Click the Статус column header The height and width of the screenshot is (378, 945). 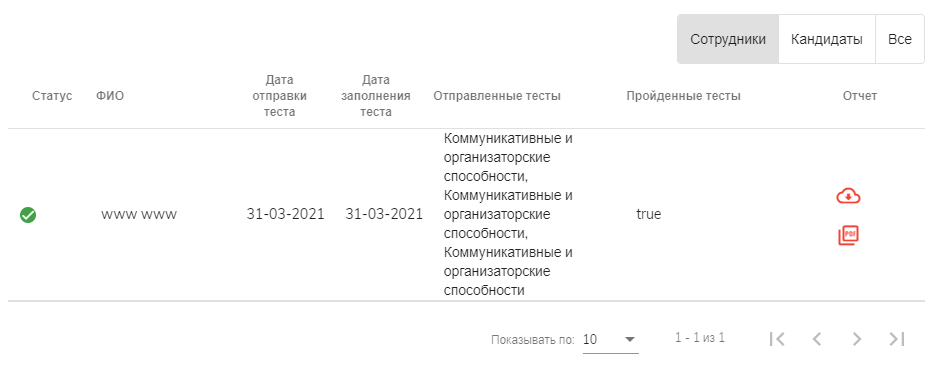(x=52, y=96)
